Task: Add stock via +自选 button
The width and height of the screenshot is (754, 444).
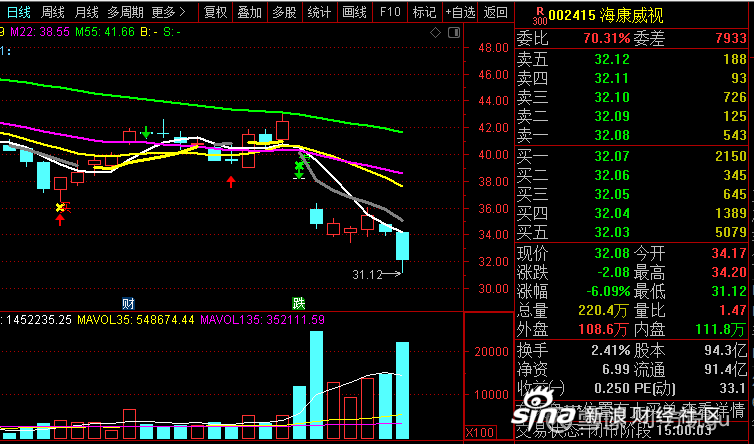Action: pos(460,12)
